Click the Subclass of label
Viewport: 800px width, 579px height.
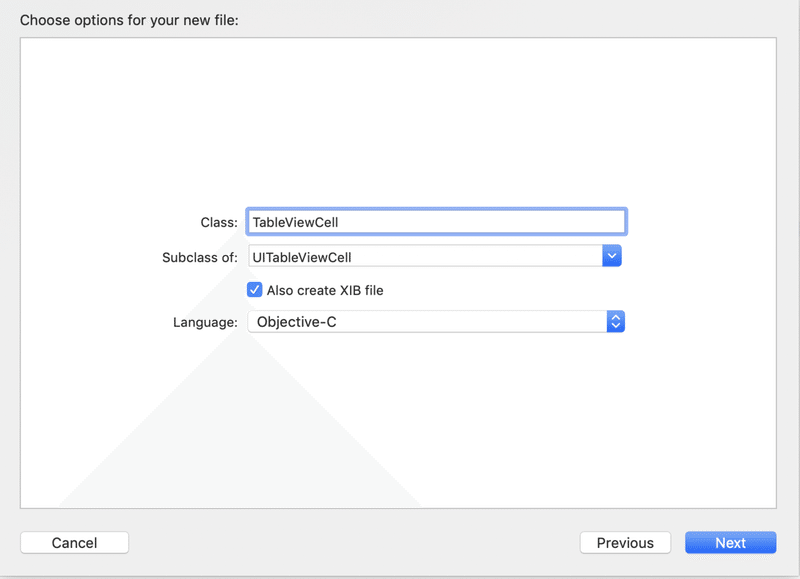tap(200, 256)
